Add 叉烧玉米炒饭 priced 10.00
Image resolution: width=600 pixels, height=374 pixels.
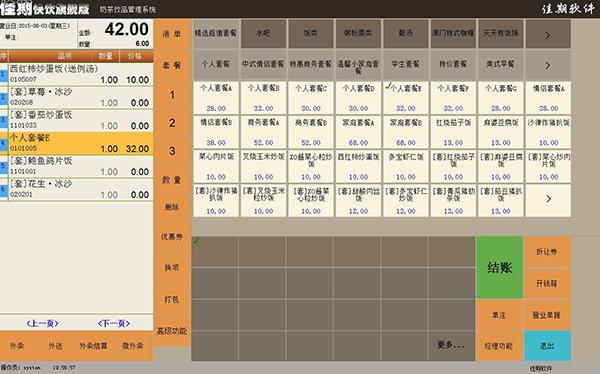click(264, 167)
